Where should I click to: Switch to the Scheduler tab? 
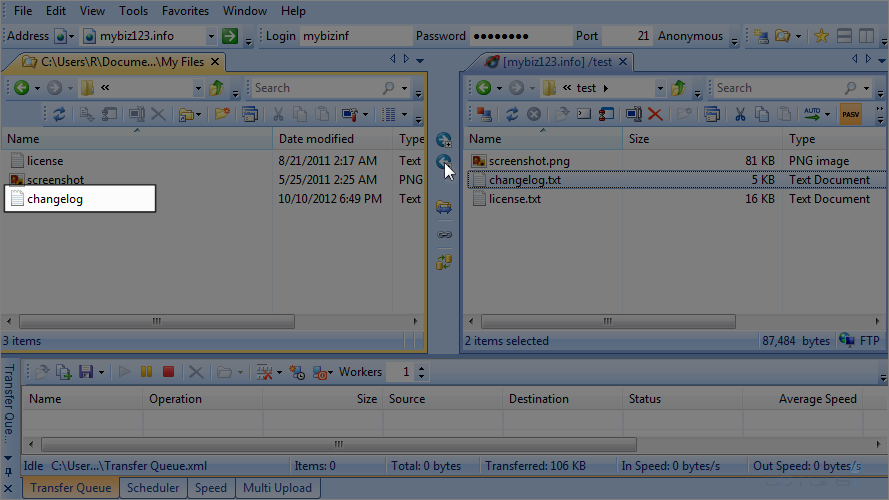(x=154, y=488)
